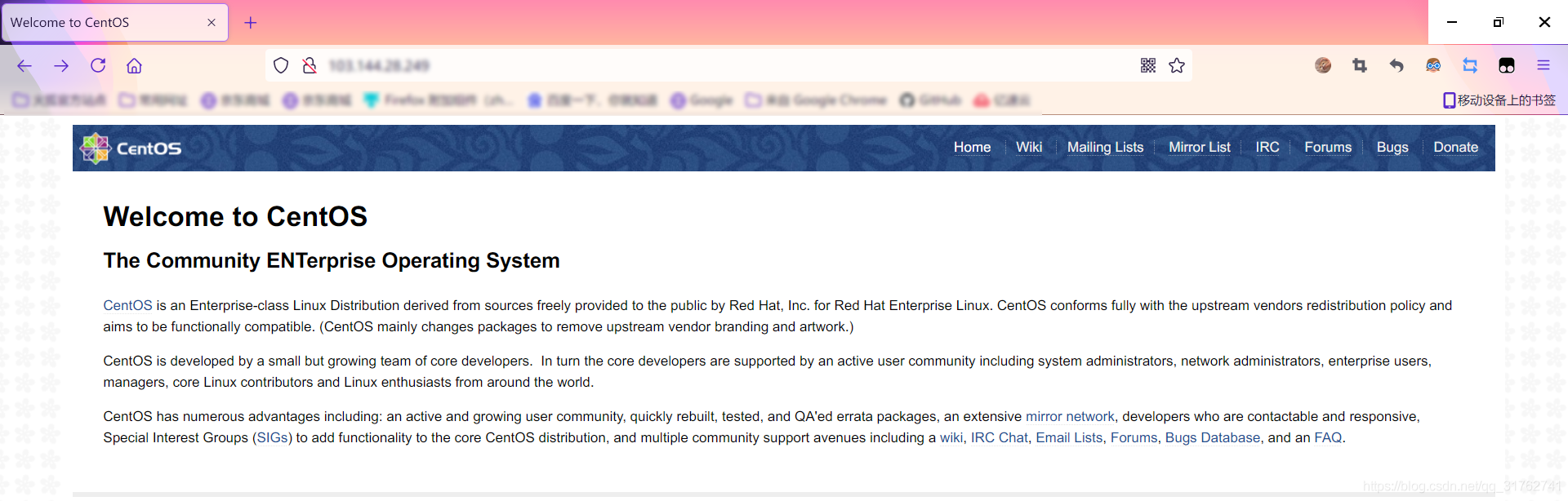Focus the address bar URL field
This screenshot has height=501, width=1568.
[727, 65]
